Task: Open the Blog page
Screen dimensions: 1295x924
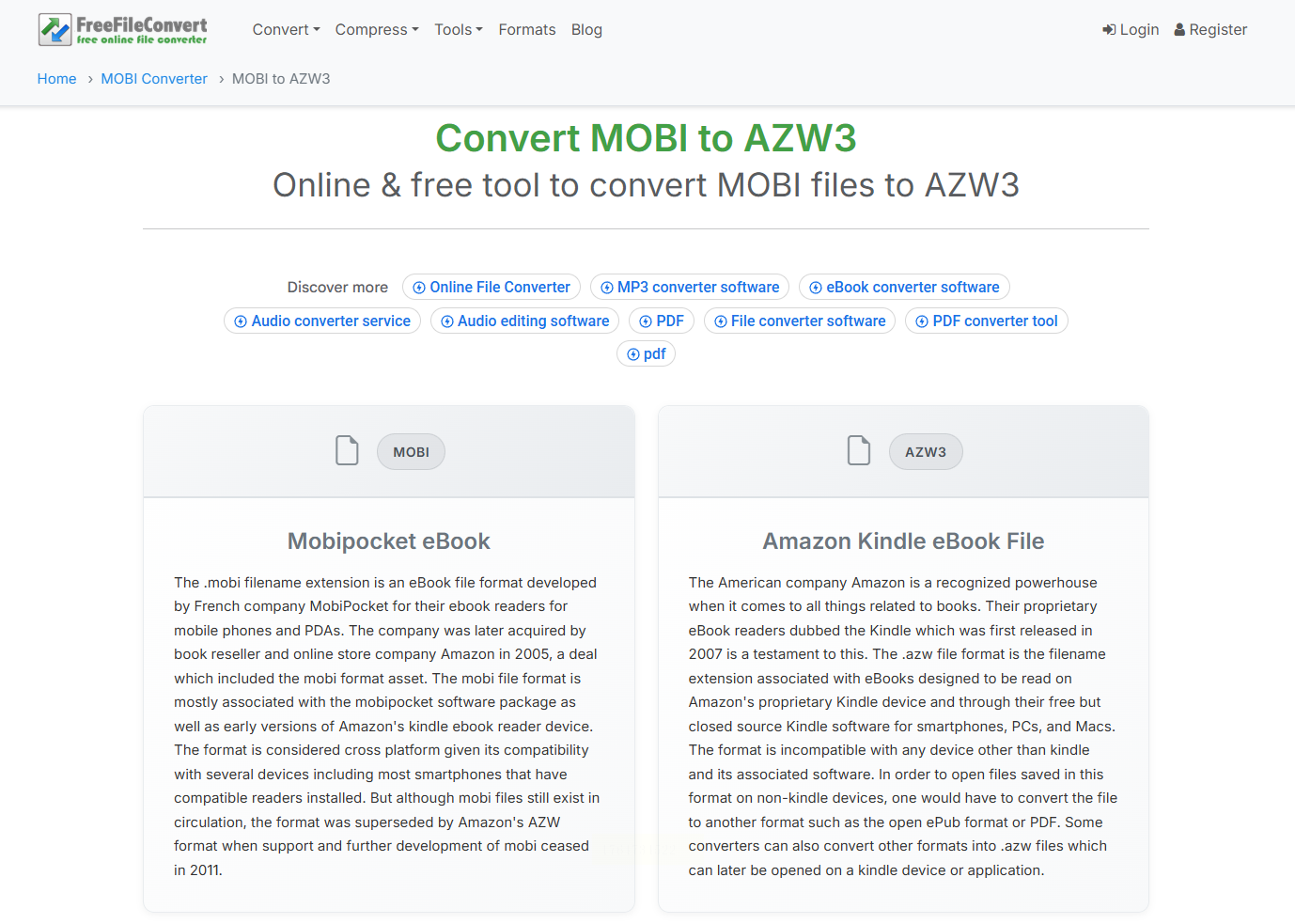Action: coord(586,30)
